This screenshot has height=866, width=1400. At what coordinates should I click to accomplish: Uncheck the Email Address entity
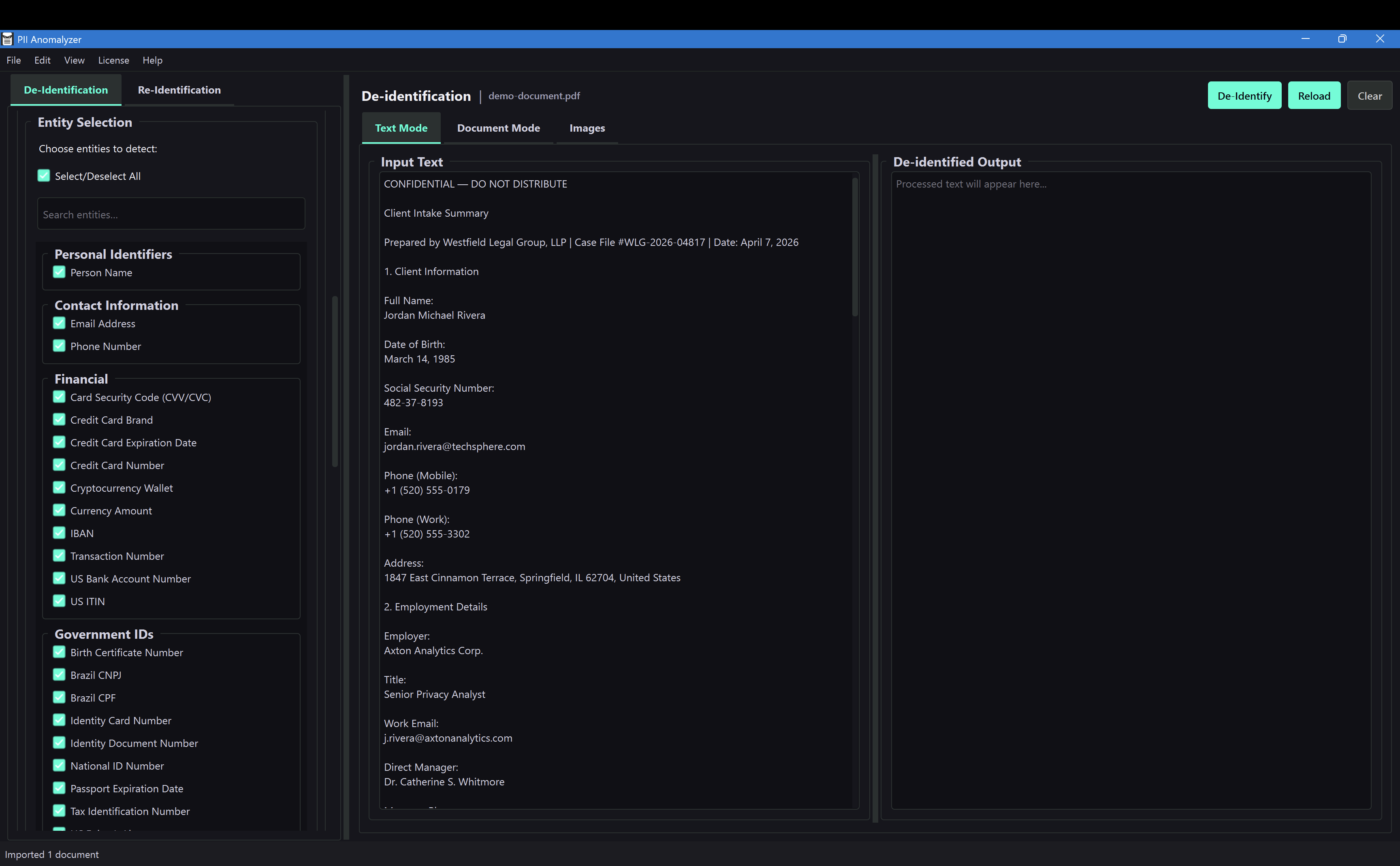coord(59,323)
